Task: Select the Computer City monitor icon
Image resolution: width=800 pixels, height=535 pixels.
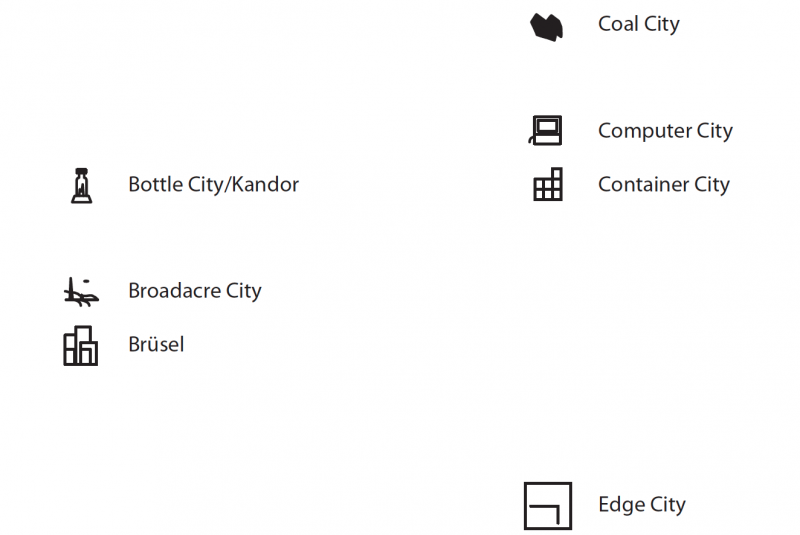Action: 545,131
